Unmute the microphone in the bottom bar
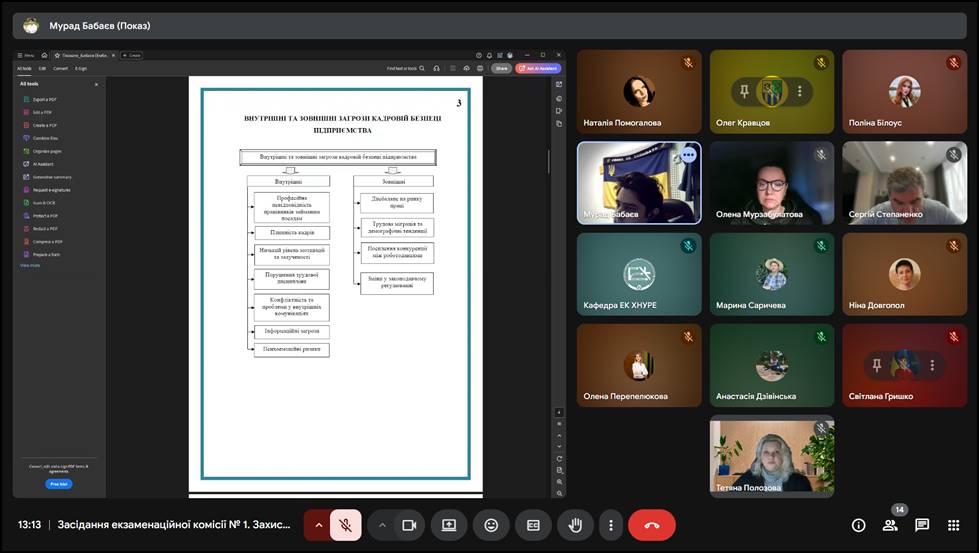 (x=345, y=525)
